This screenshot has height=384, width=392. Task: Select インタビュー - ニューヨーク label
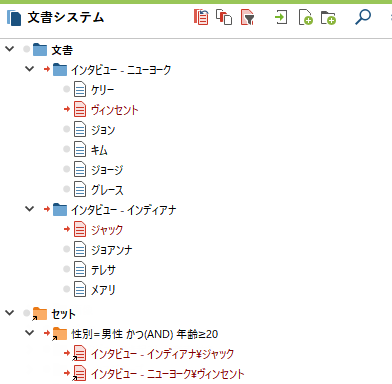coord(121,70)
